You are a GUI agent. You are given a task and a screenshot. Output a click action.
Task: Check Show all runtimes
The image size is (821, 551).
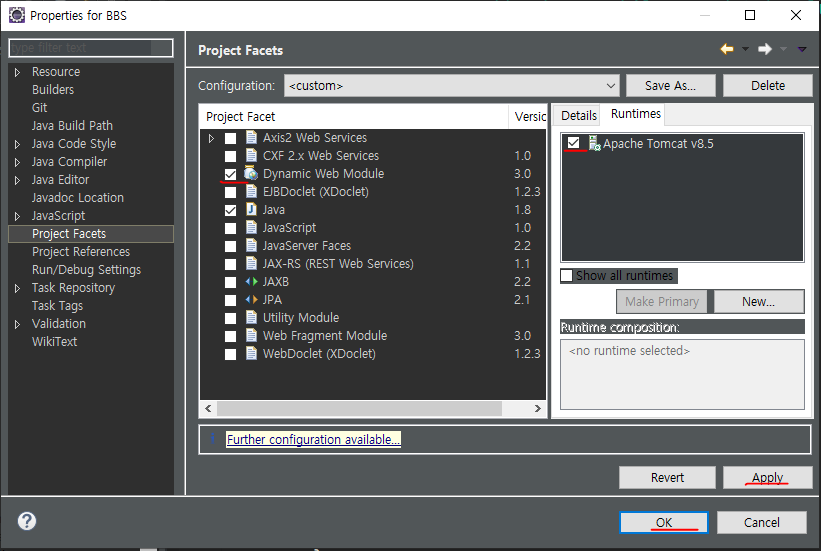pyautogui.click(x=567, y=276)
